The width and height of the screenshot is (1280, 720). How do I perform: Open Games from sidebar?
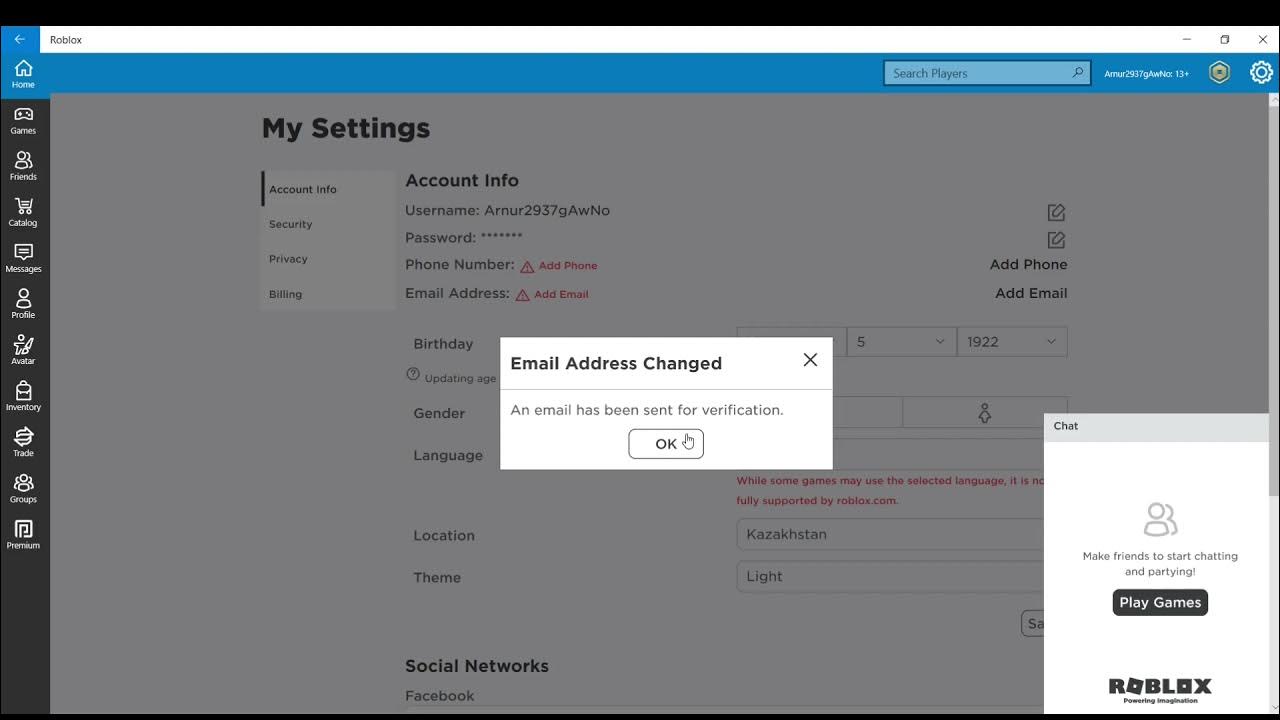(x=23, y=120)
